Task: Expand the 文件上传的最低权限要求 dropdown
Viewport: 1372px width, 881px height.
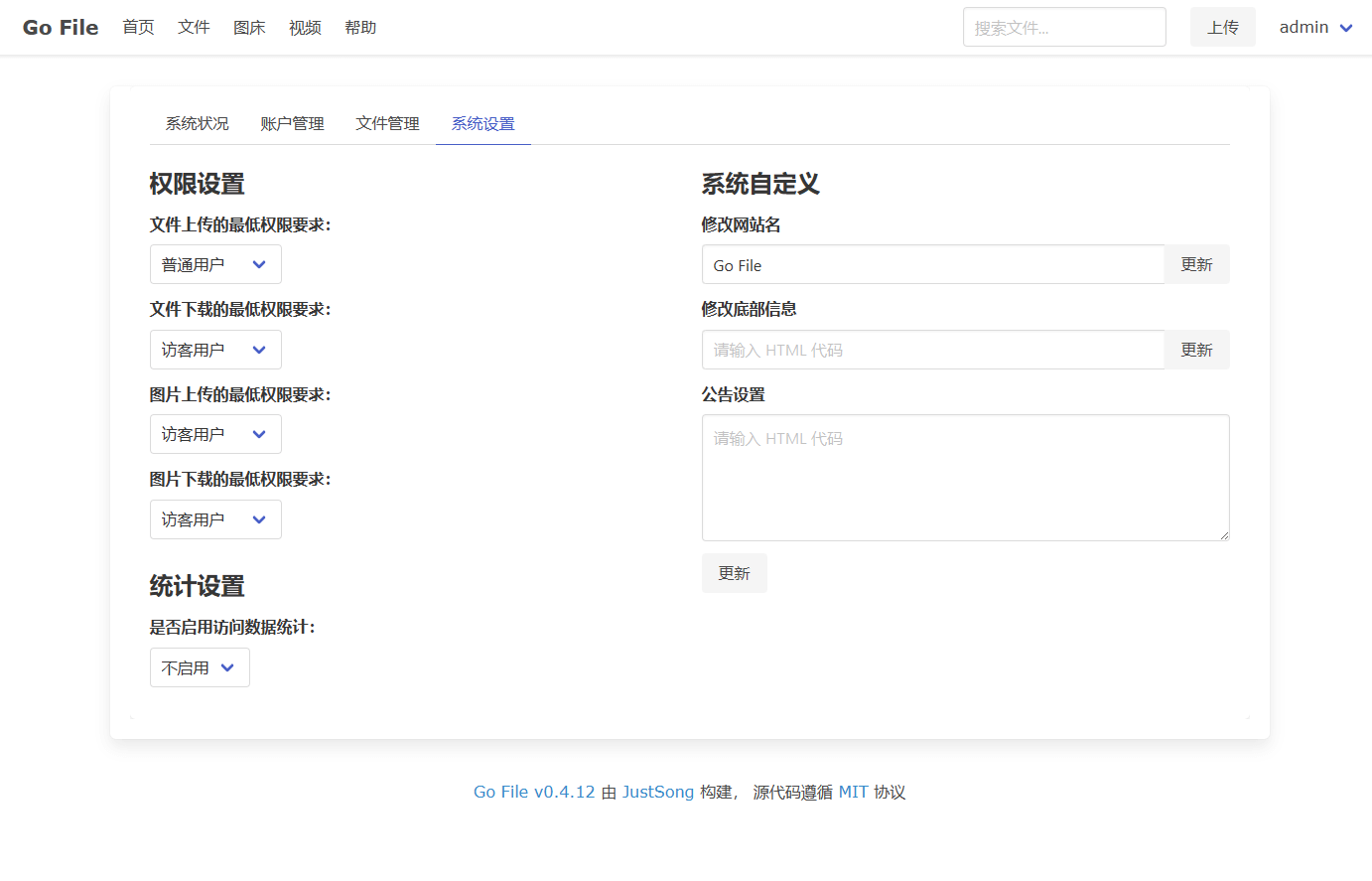Action: (215, 264)
